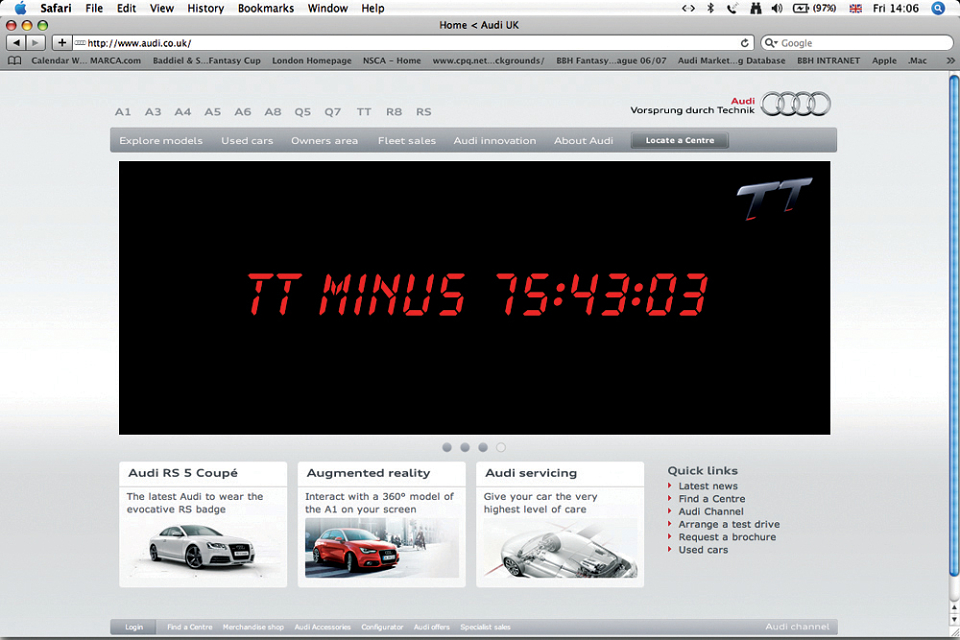Open Configurator footer link
This screenshot has height=640, width=960.
coord(382,627)
